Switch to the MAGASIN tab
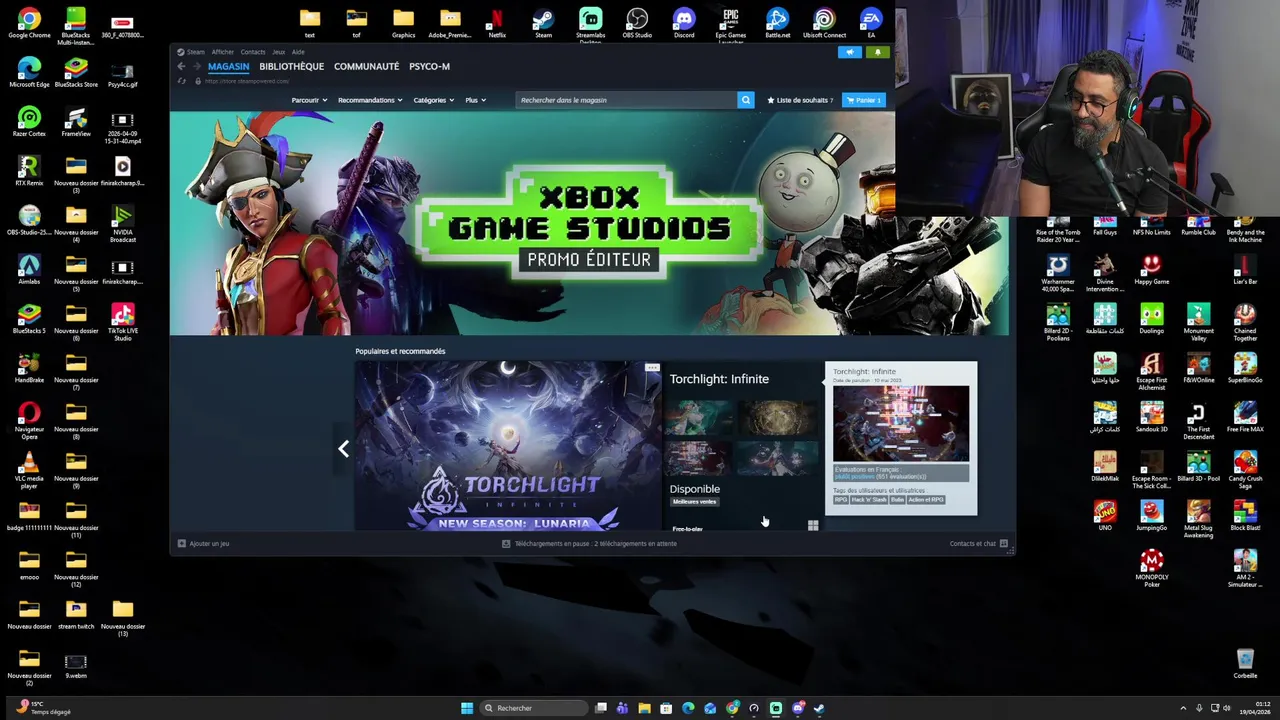Viewport: 1280px width, 720px height. pyautogui.click(x=228, y=67)
